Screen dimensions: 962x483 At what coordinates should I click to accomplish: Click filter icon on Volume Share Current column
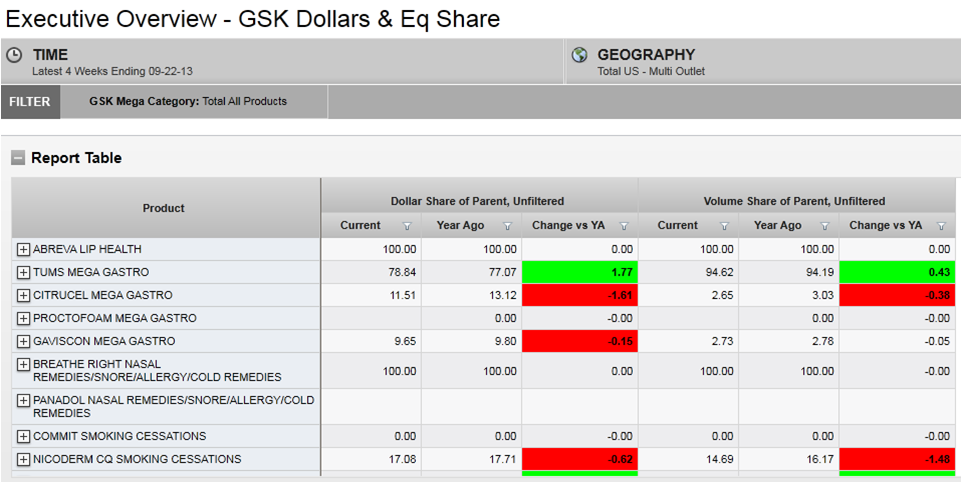coord(724,226)
